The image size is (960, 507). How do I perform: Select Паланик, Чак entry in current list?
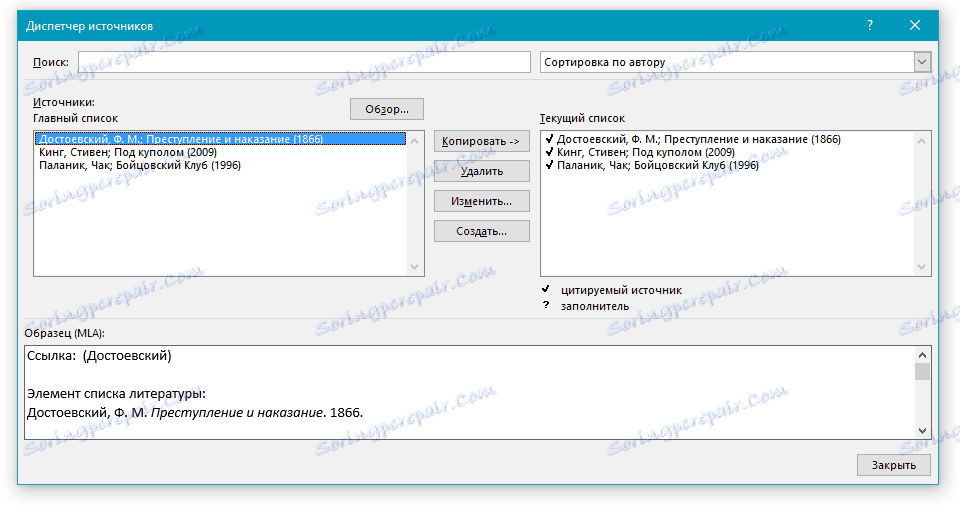658,165
